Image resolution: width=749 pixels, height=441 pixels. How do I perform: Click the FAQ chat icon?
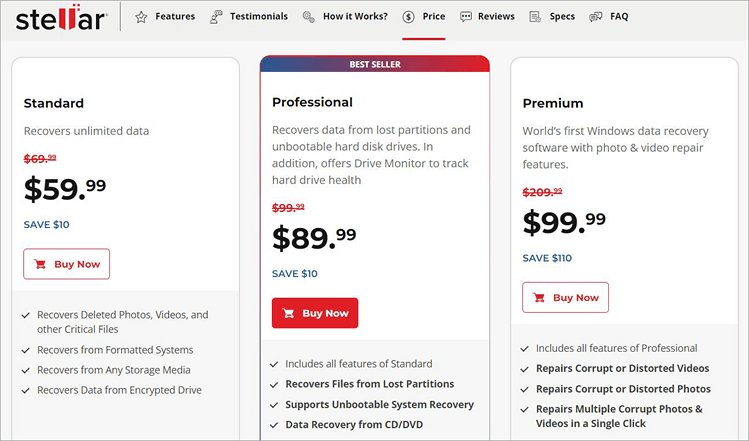tap(596, 17)
